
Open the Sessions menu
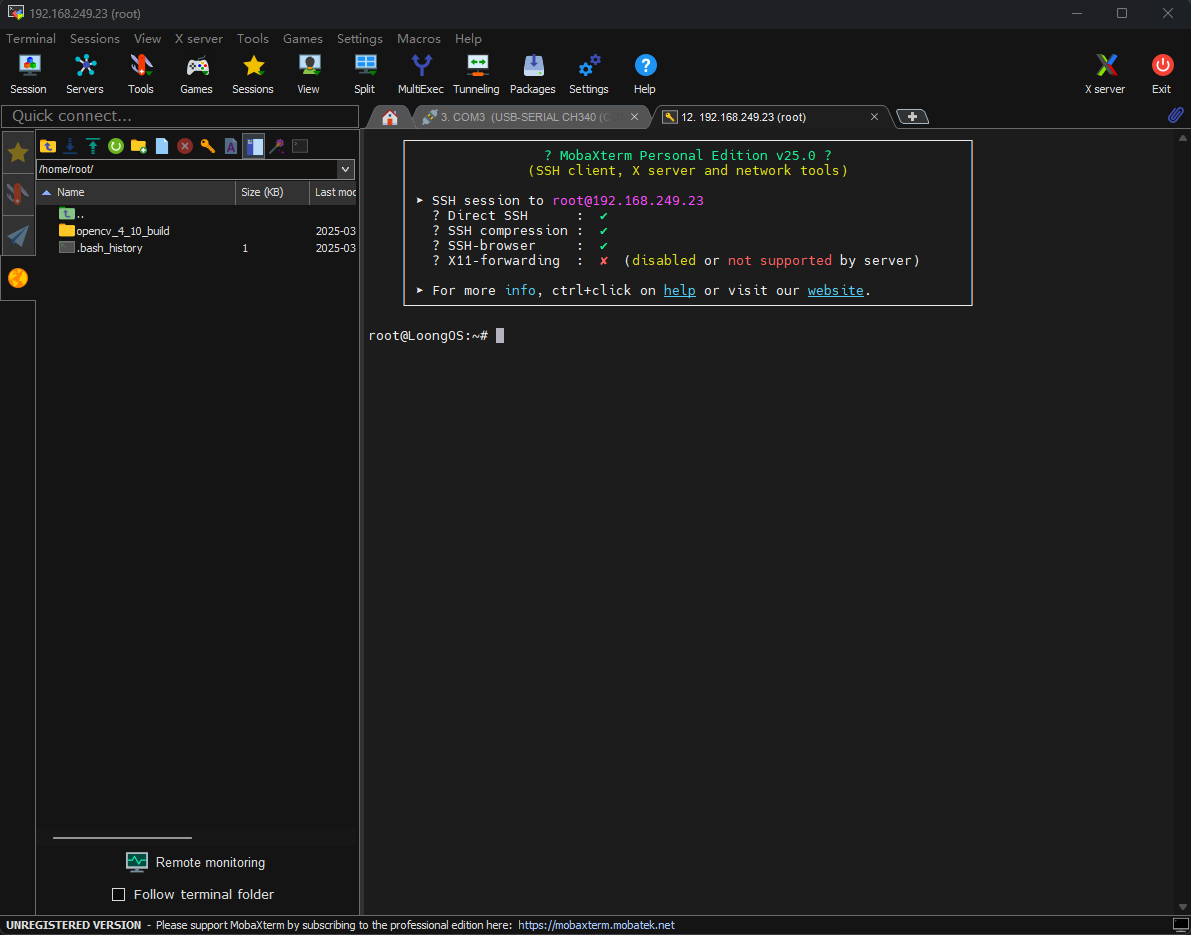coord(95,39)
